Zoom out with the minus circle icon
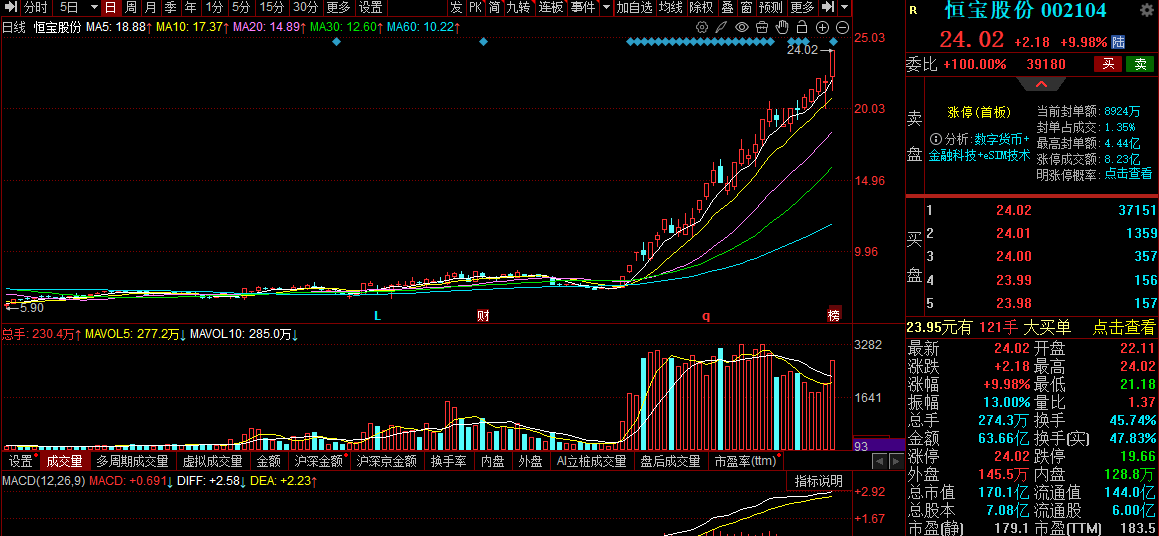This screenshot has height=536, width=1159. point(842,27)
